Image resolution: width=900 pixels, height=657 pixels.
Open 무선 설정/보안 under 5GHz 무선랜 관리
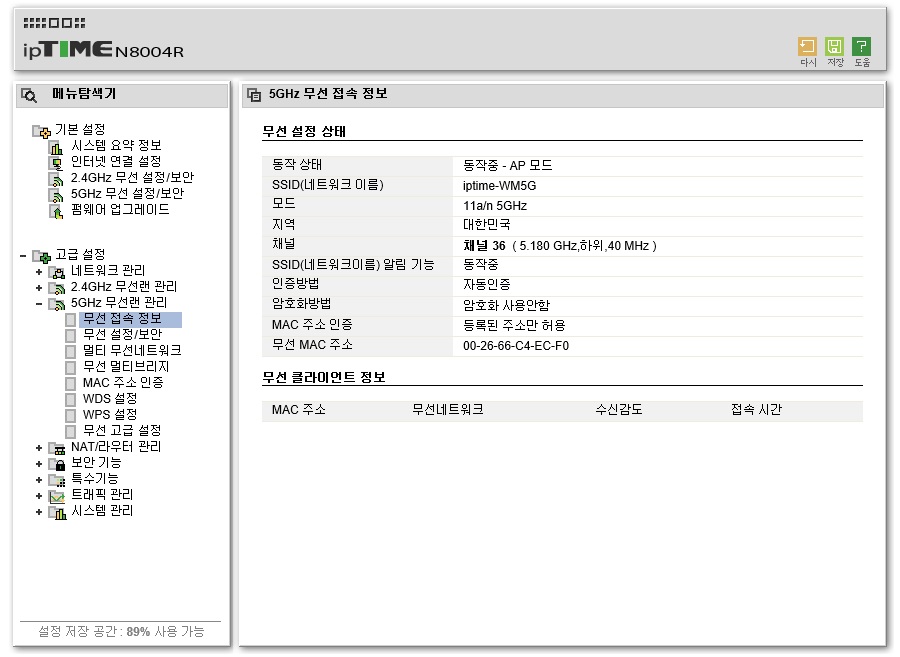122,335
